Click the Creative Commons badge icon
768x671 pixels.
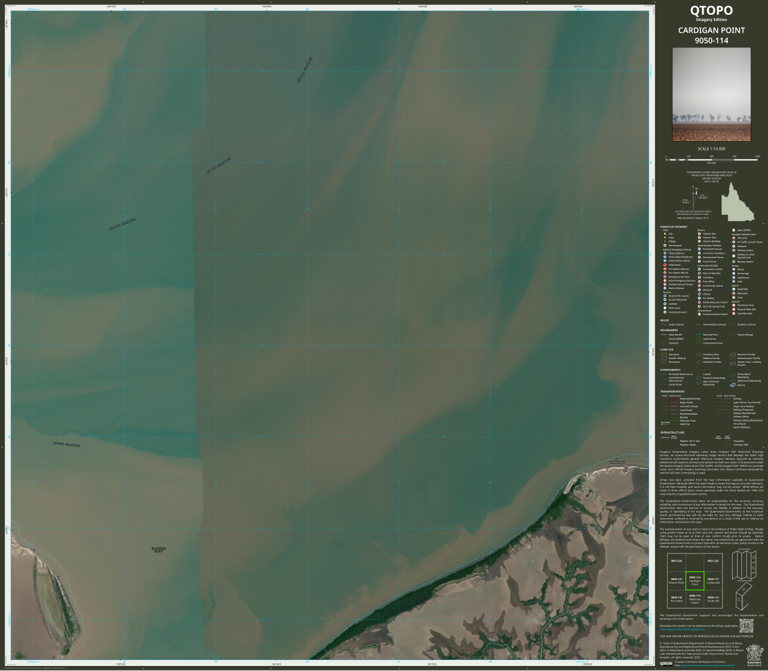(666, 664)
